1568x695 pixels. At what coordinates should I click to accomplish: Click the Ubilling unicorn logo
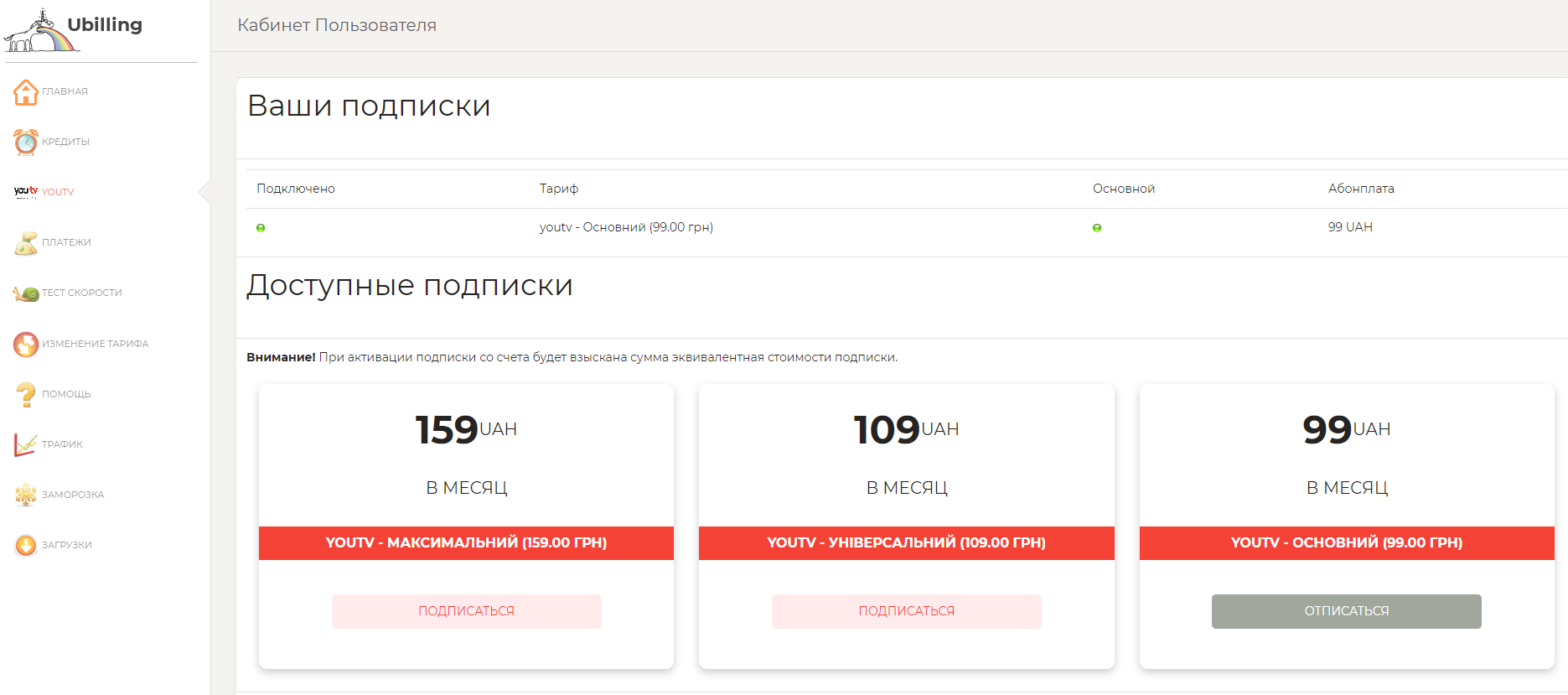(42, 32)
